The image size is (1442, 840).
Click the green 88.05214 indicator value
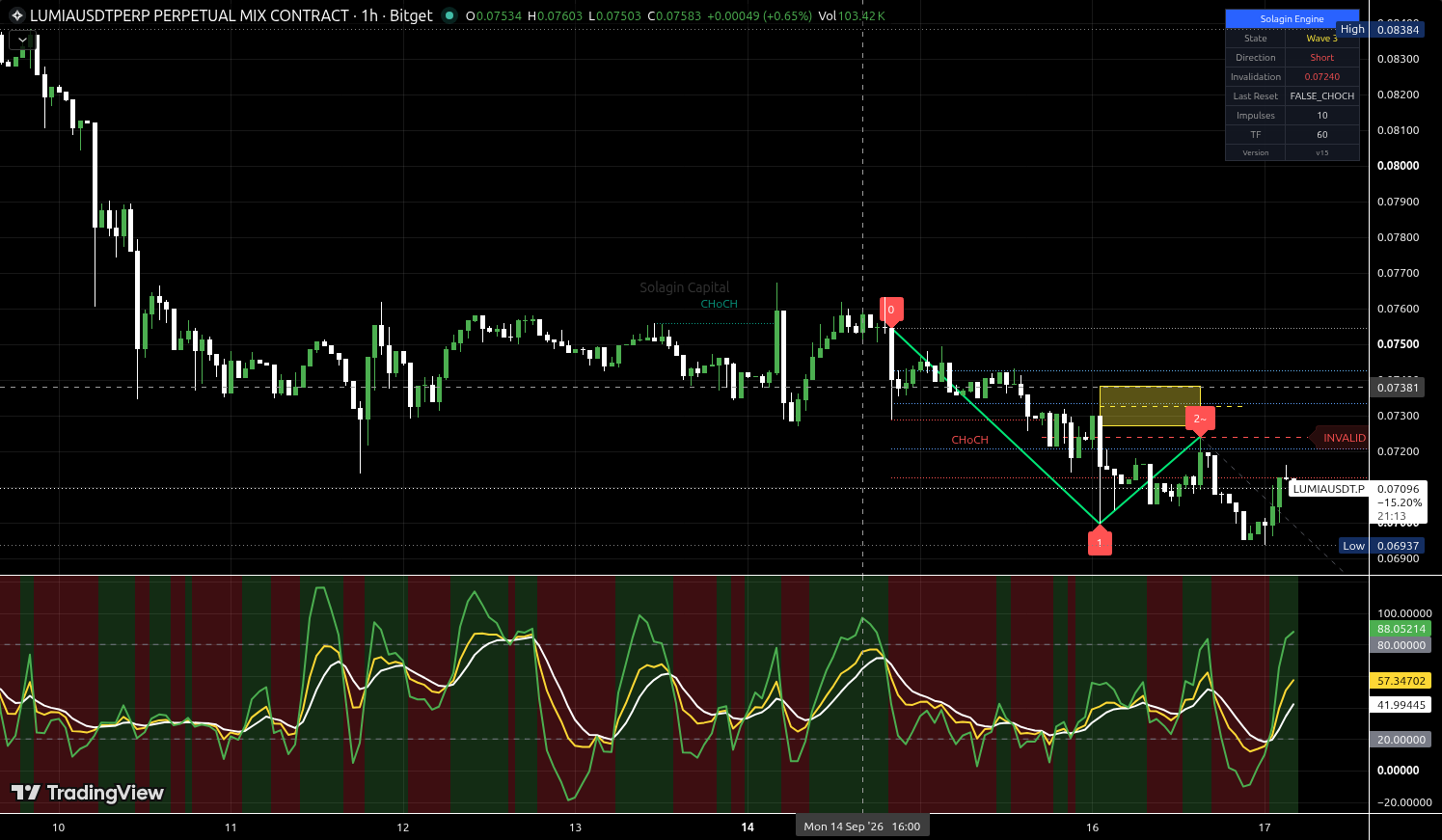[x=1401, y=629]
